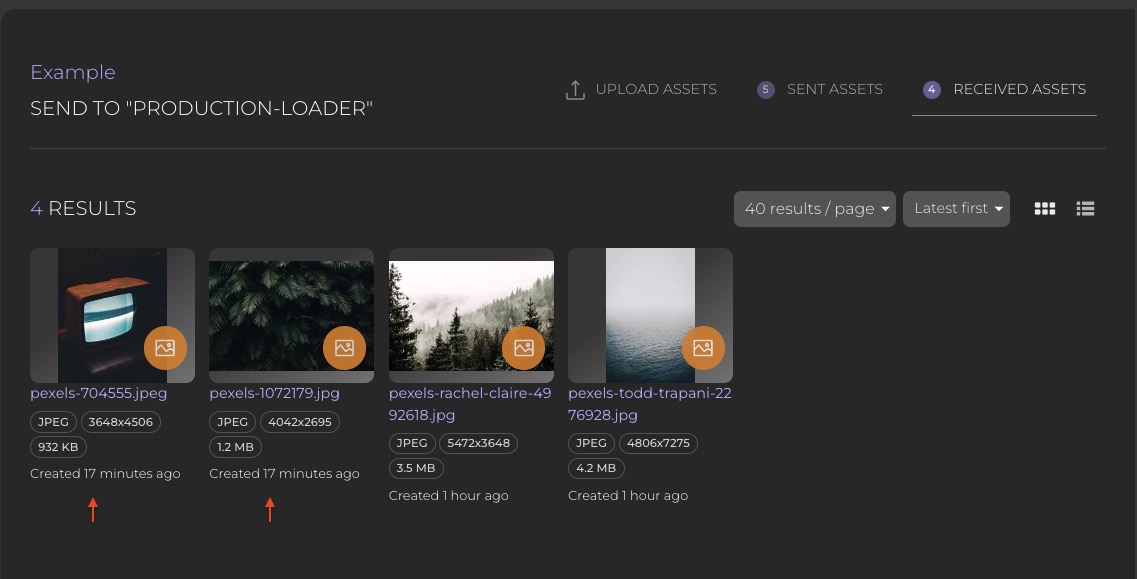The height and width of the screenshot is (579, 1137).
Task: Open the Latest first sort dropdown
Action: coord(956,209)
